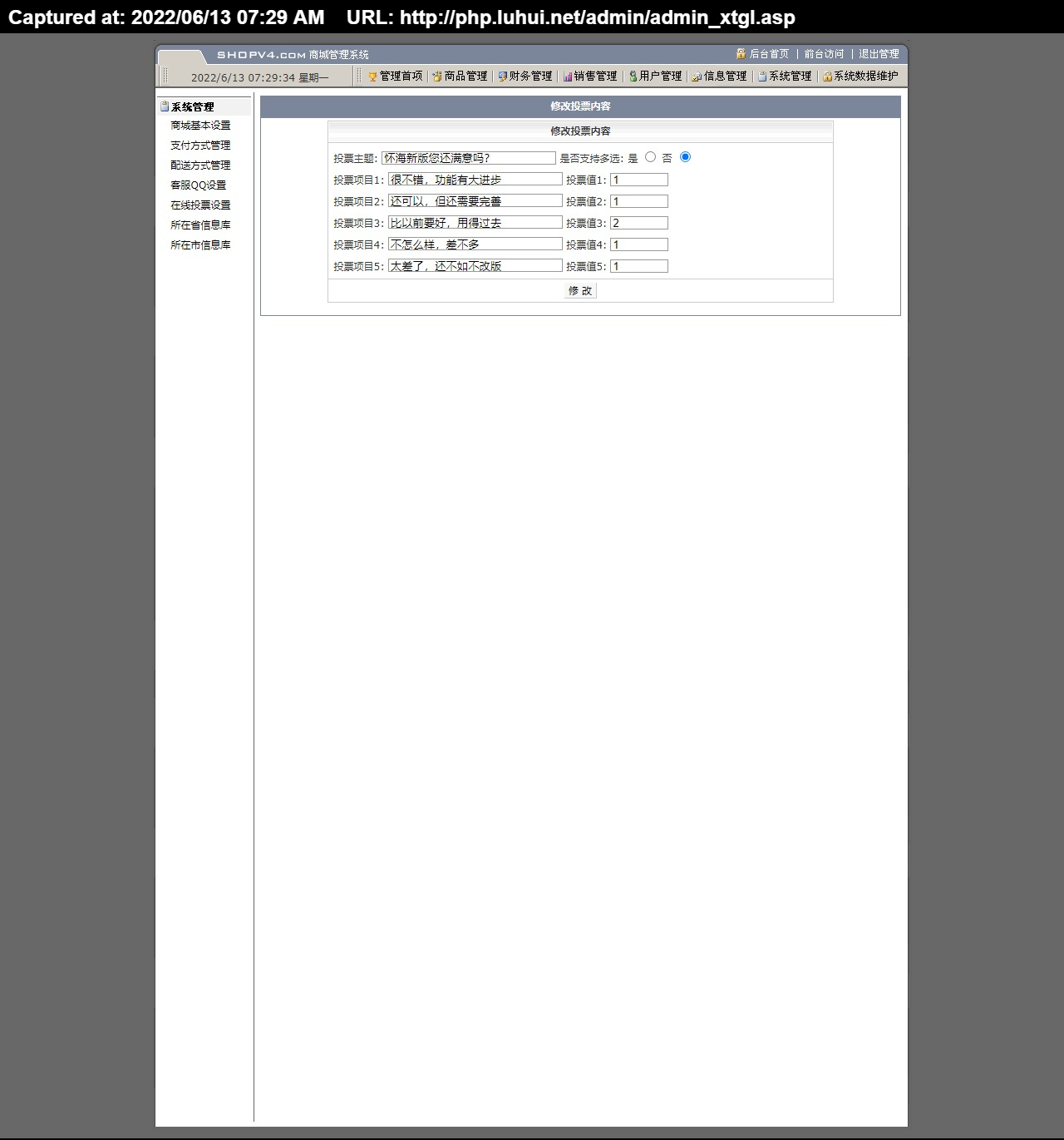Click 前台访问 link
Image resolution: width=1064 pixels, height=1140 pixels.
point(824,54)
